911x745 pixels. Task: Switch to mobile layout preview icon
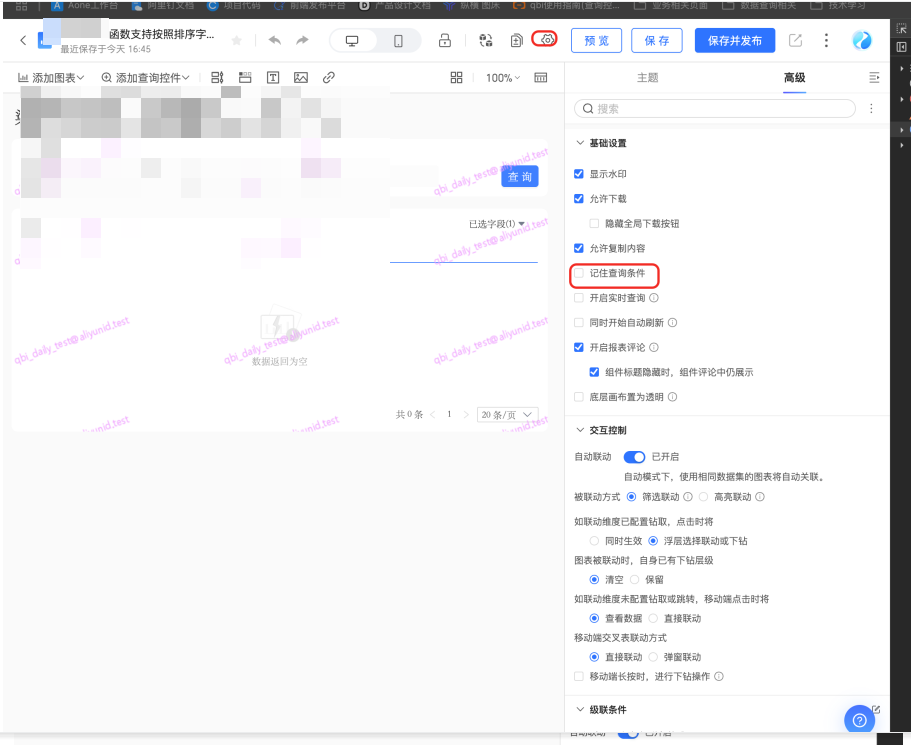click(x=398, y=41)
